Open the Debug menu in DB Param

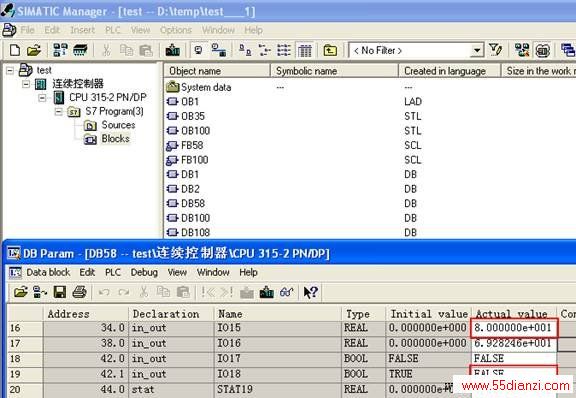coord(144,272)
